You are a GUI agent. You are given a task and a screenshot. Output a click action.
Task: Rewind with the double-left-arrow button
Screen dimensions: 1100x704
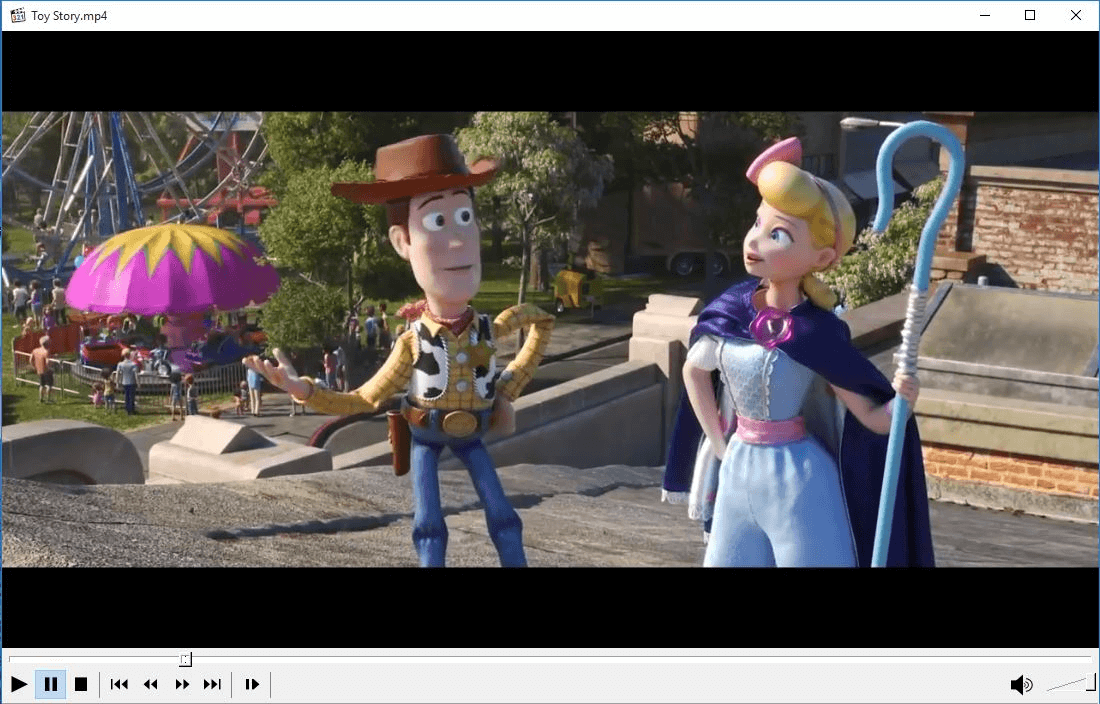click(x=150, y=684)
